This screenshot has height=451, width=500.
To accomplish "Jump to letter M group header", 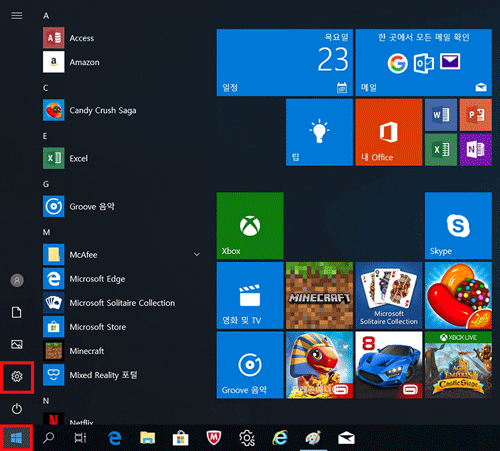I will pyautogui.click(x=46, y=232).
